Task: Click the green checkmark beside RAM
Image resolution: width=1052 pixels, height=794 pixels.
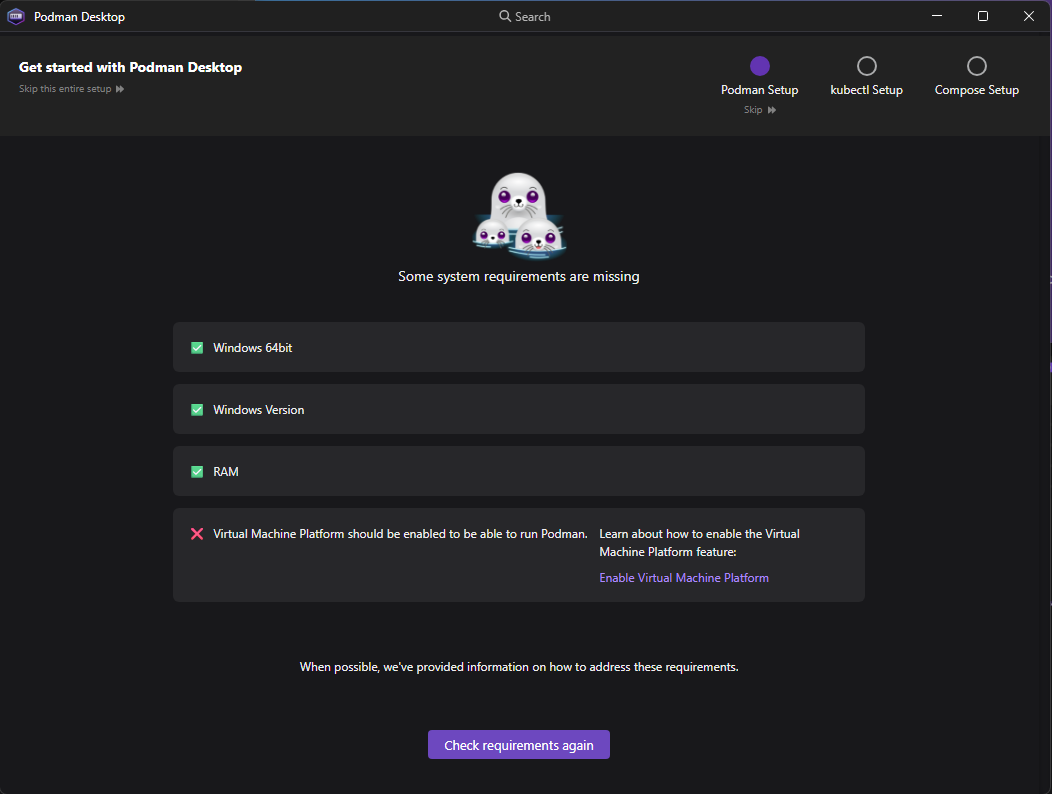Action: [197, 471]
